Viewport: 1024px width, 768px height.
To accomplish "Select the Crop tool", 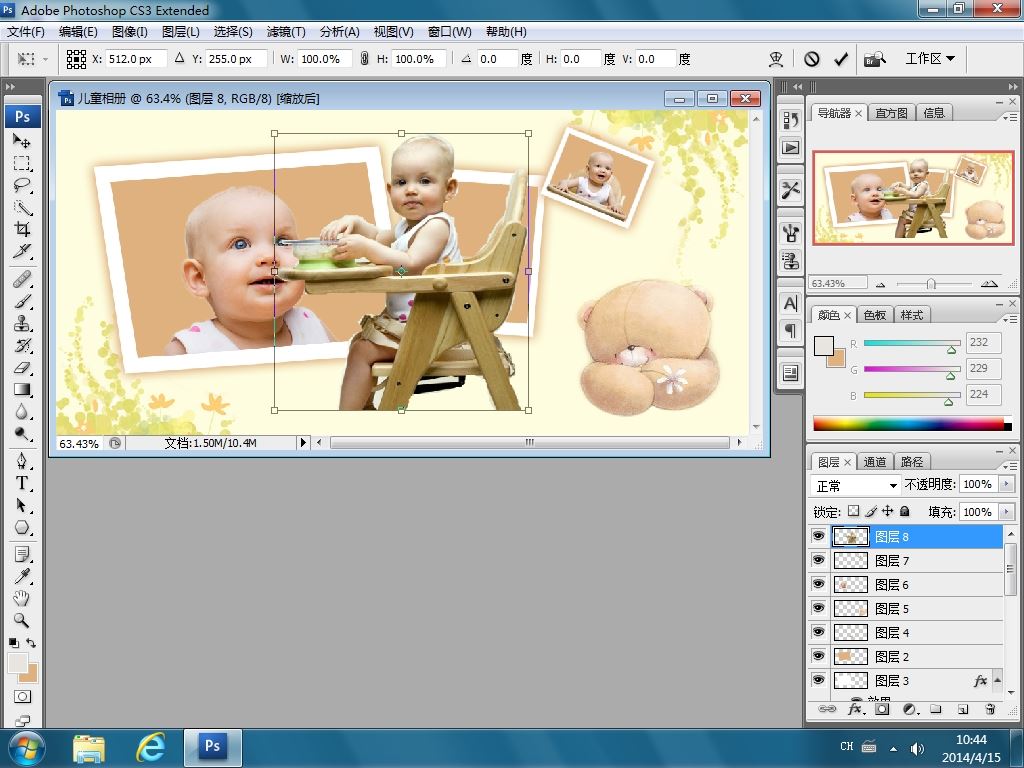I will (22, 229).
